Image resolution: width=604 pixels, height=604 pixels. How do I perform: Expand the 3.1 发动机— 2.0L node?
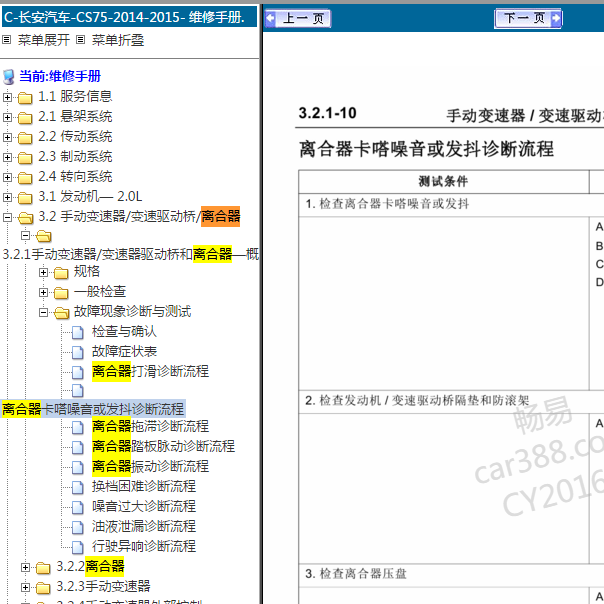click(x=7, y=198)
